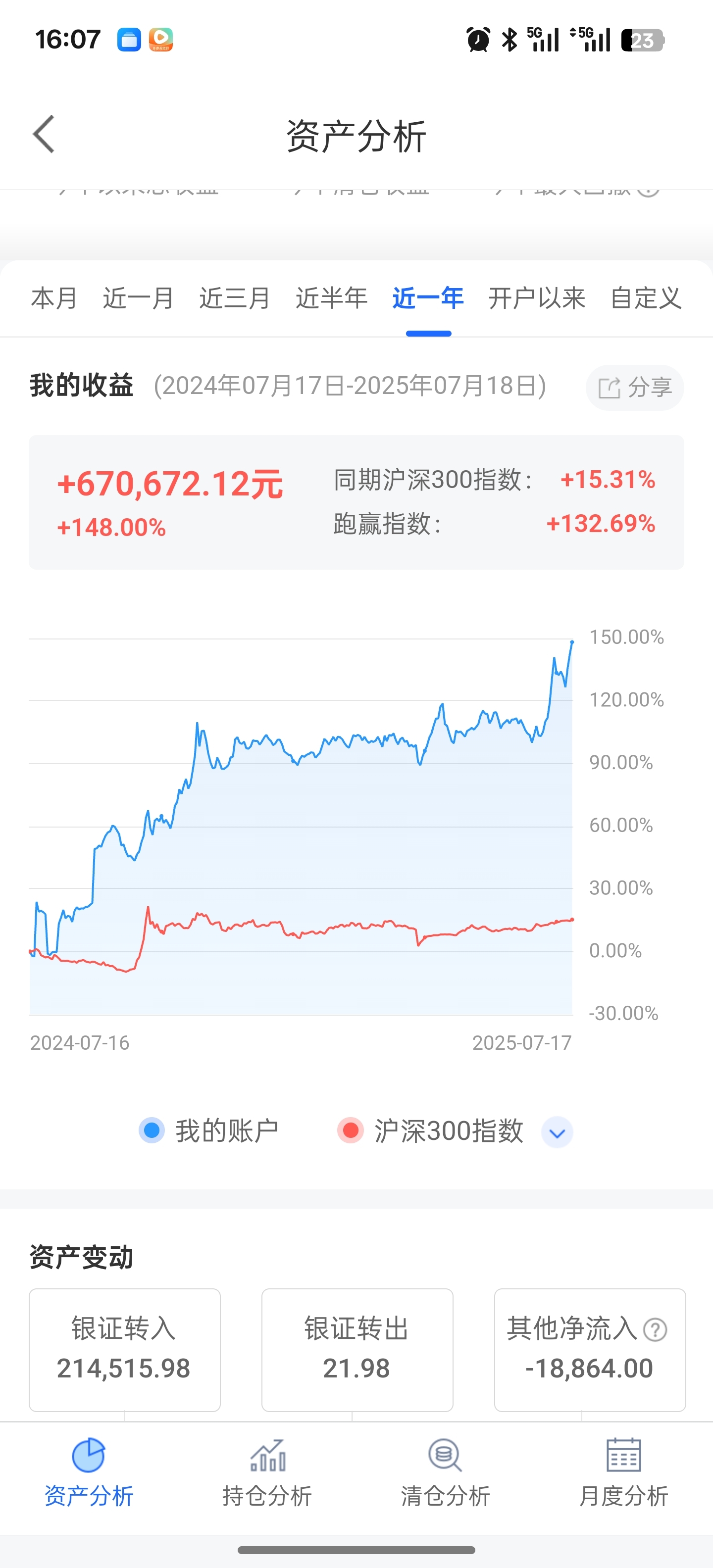
Task: Tap the alarm clock status icon
Action: click(x=478, y=40)
